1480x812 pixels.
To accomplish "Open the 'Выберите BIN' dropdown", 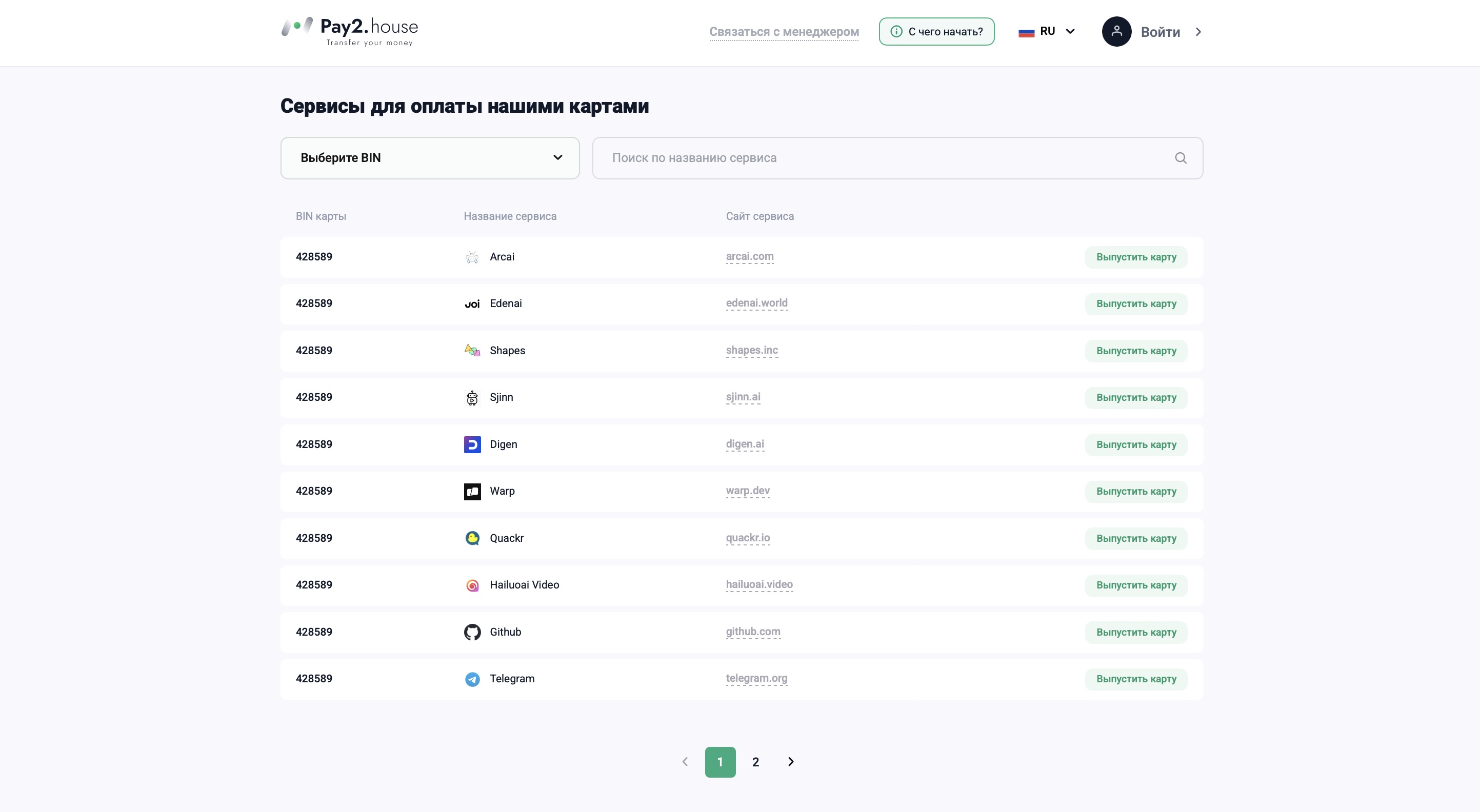I will pos(430,158).
